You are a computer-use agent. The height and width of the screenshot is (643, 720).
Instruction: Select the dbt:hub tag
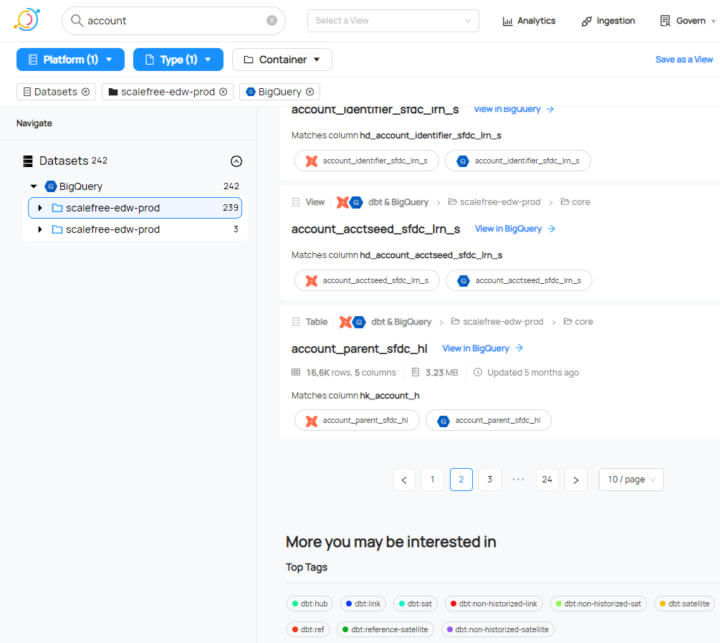(x=309, y=604)
